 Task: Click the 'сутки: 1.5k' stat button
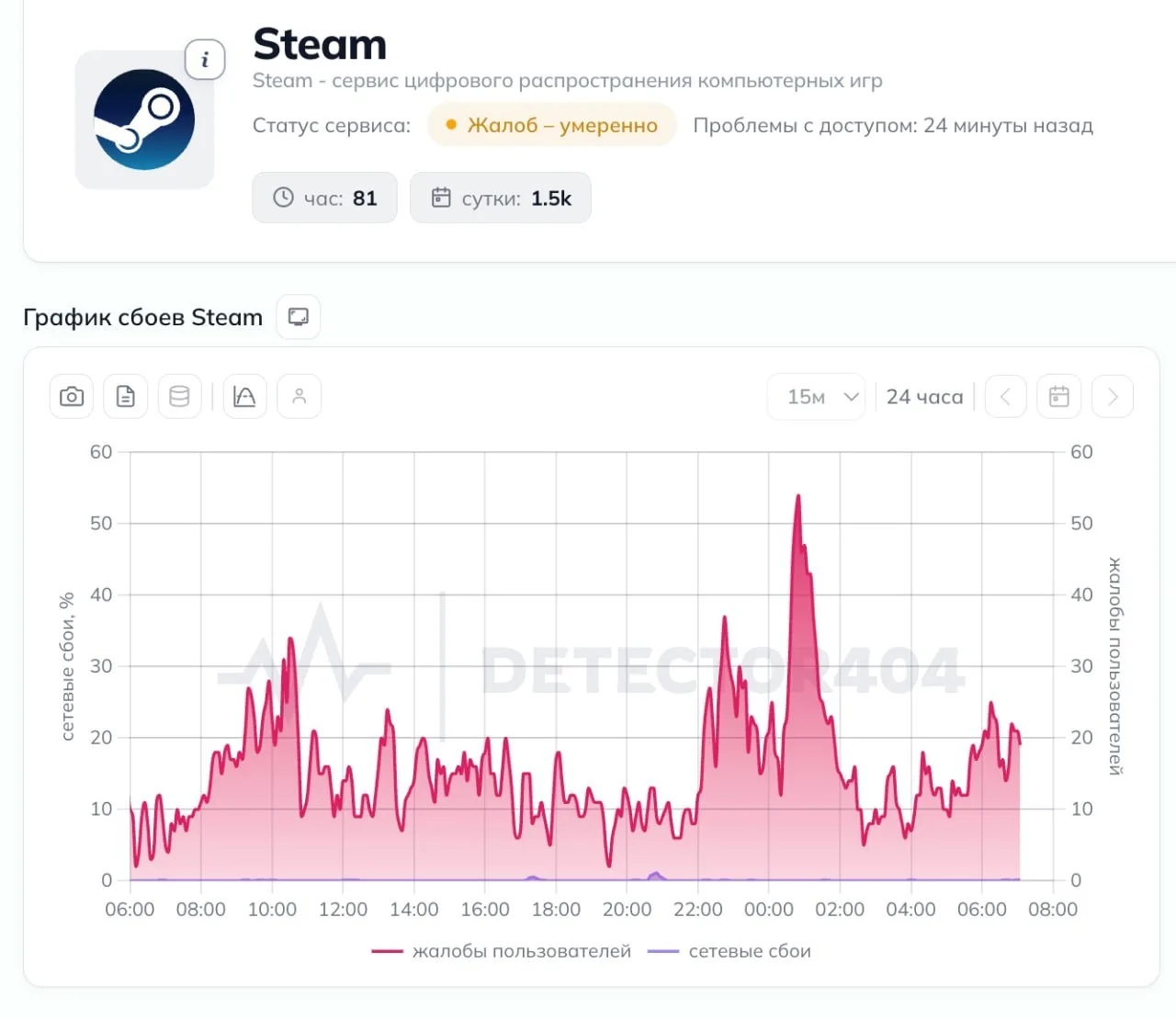tap(501, 198)
